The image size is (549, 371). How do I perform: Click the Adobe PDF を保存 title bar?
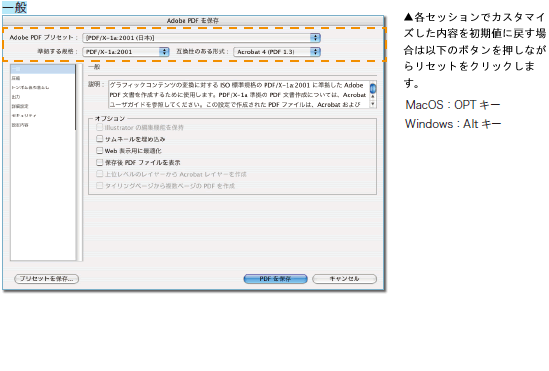(193, 20)
